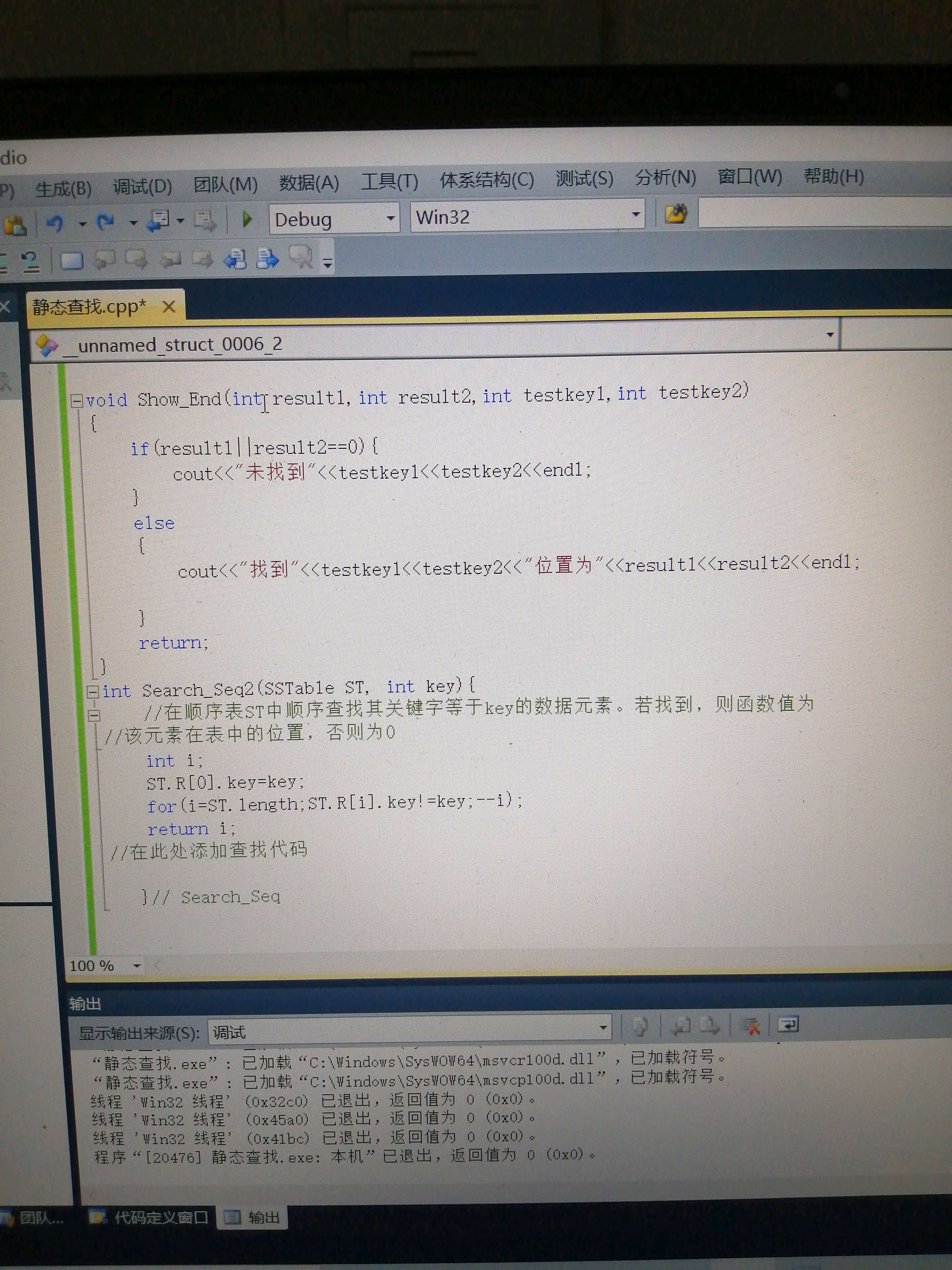
Task: Open the _unnamed_struct_0006_2 scope dropdown
Action: pyautogui.click(x=830, y=334)
